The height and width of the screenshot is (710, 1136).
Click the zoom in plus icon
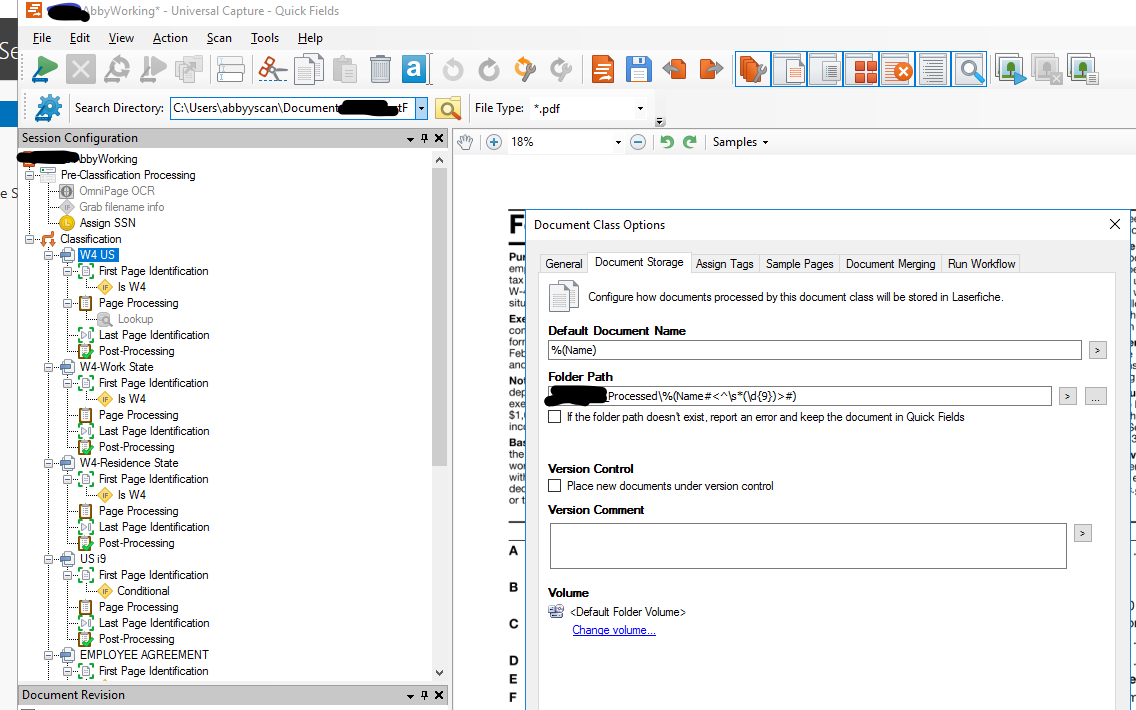494,142
